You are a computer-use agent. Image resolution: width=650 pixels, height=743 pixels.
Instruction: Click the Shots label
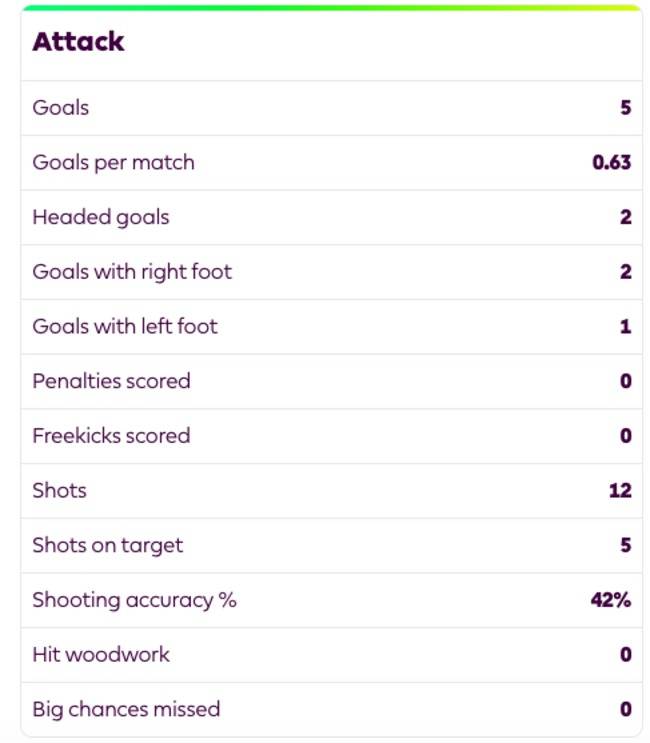tap(60, 490)
